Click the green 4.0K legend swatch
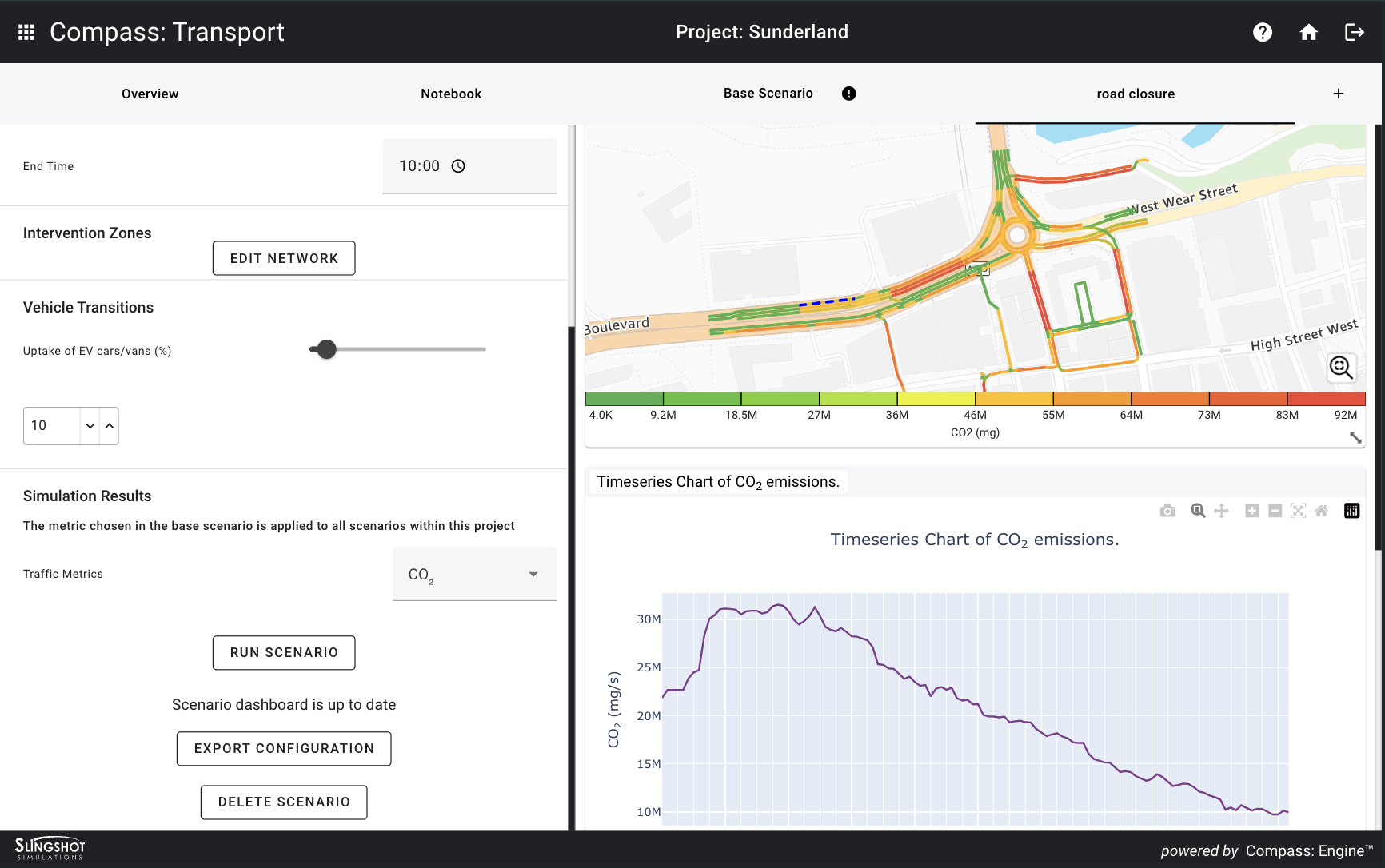1385x868 pixels. [625, 398]
